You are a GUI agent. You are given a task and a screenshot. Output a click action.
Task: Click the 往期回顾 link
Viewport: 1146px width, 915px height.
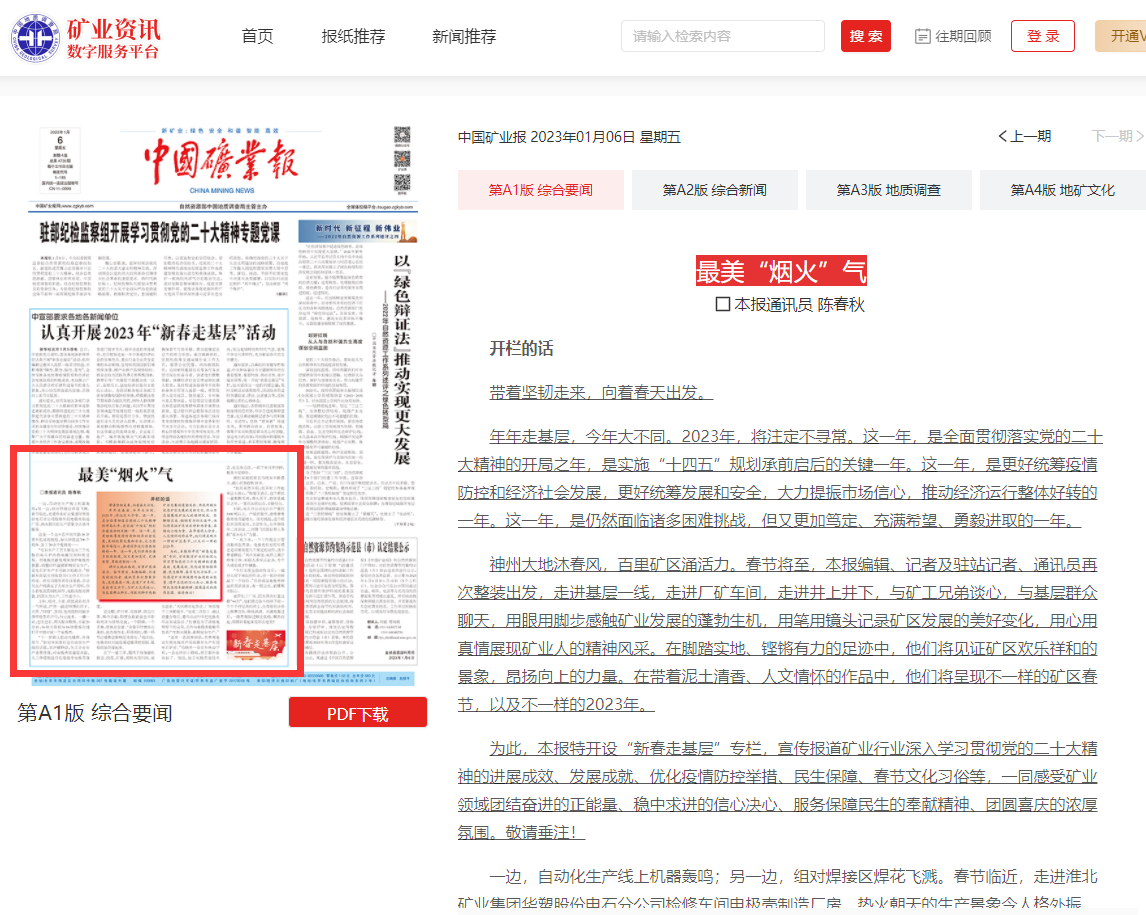coord(963,36)
